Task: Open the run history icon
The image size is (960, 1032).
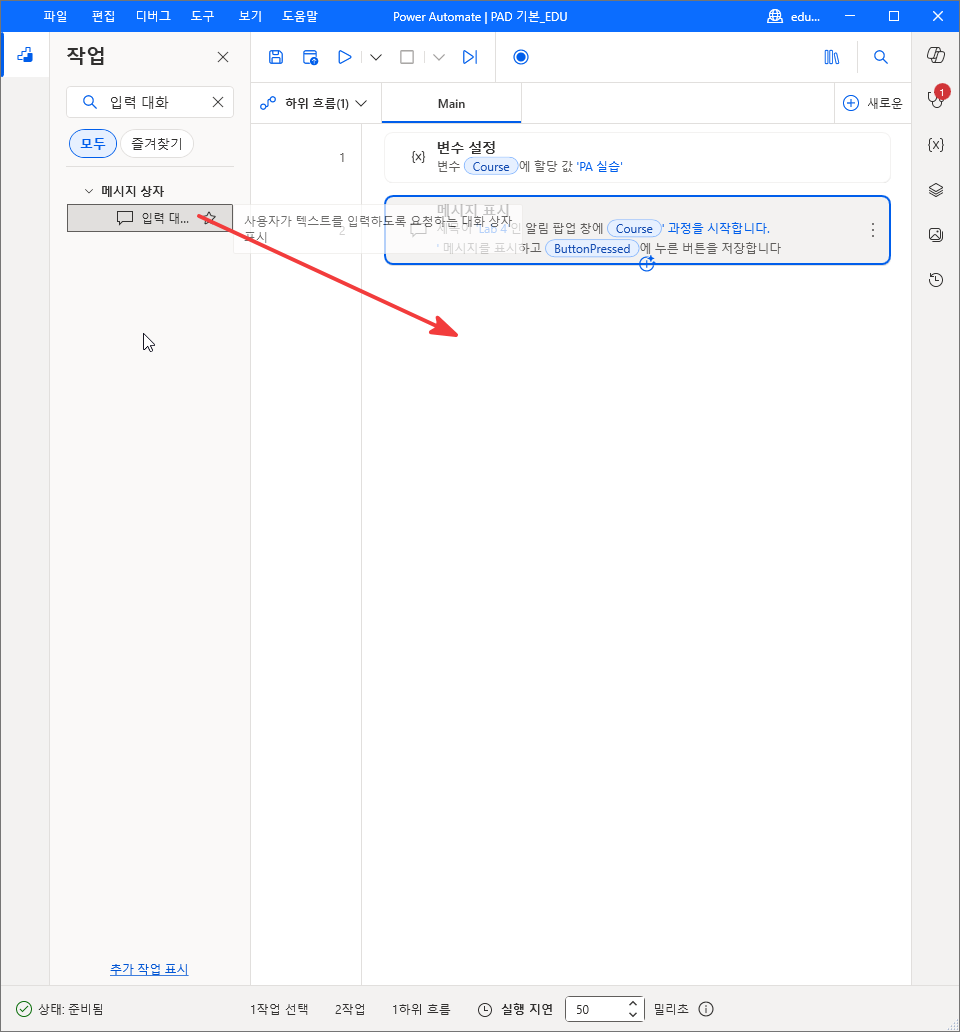Action: pos(936,280)
